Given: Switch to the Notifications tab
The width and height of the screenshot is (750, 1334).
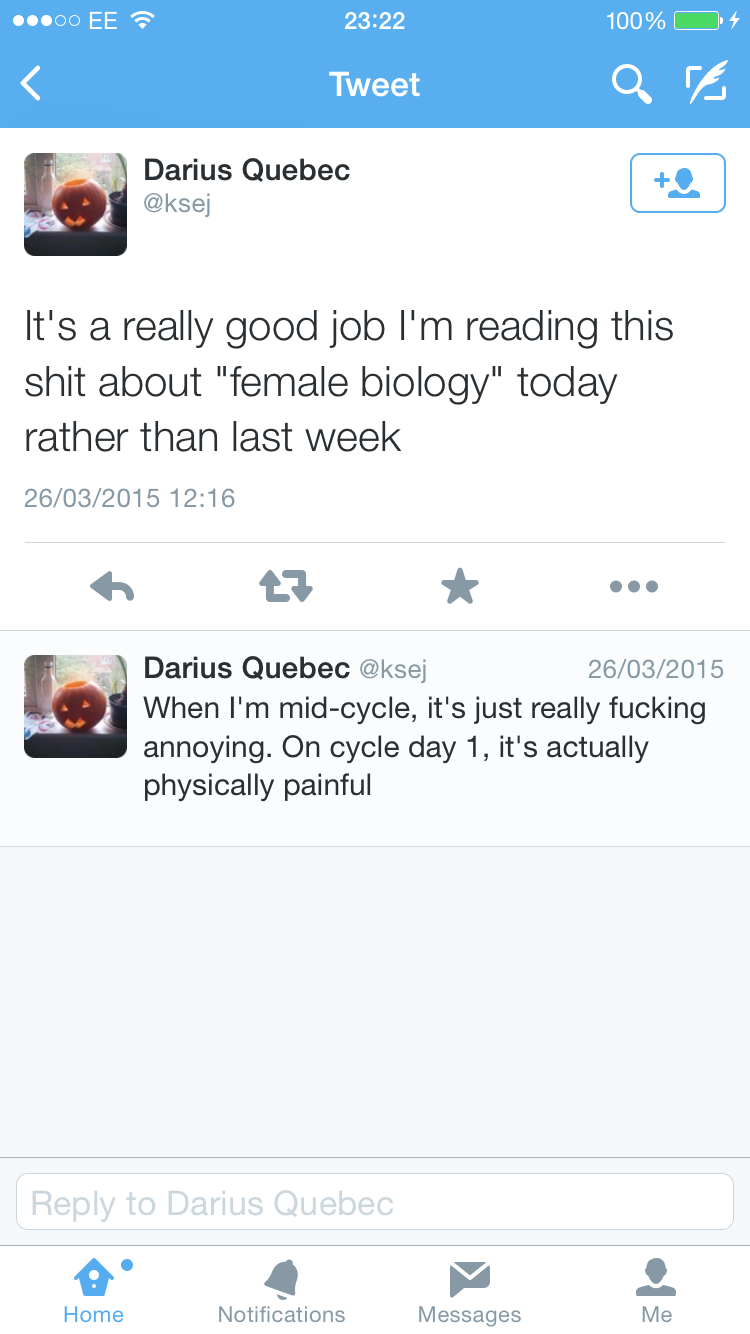Looking at the screenshot, I should click(x=281, y=1290).
